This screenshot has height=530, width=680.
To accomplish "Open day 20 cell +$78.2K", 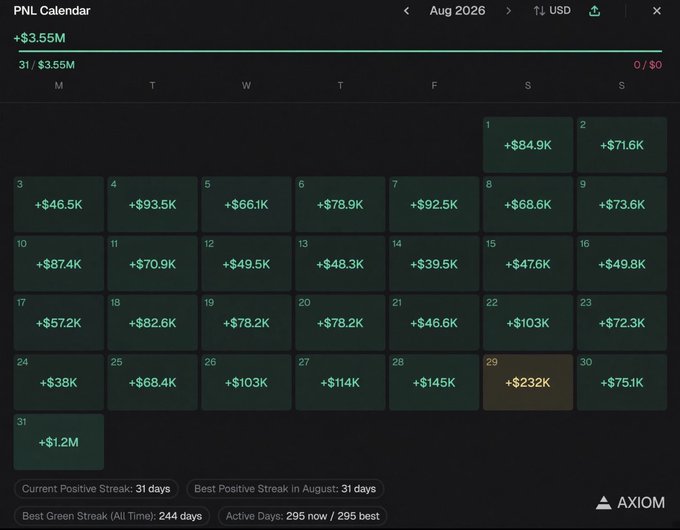I will point(340,322).
